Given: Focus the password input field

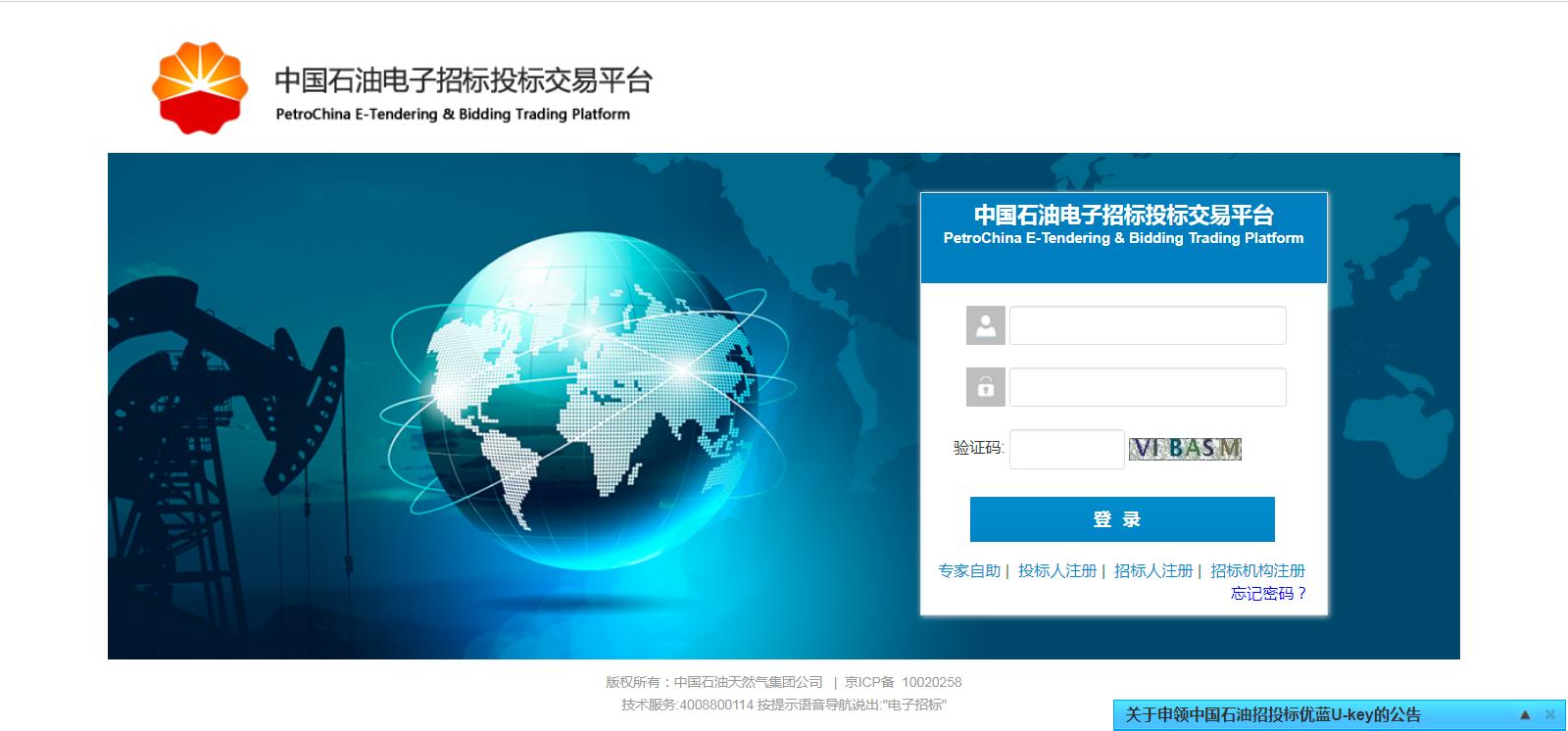Looking at the screenshot, I should tap(1148, 387).
